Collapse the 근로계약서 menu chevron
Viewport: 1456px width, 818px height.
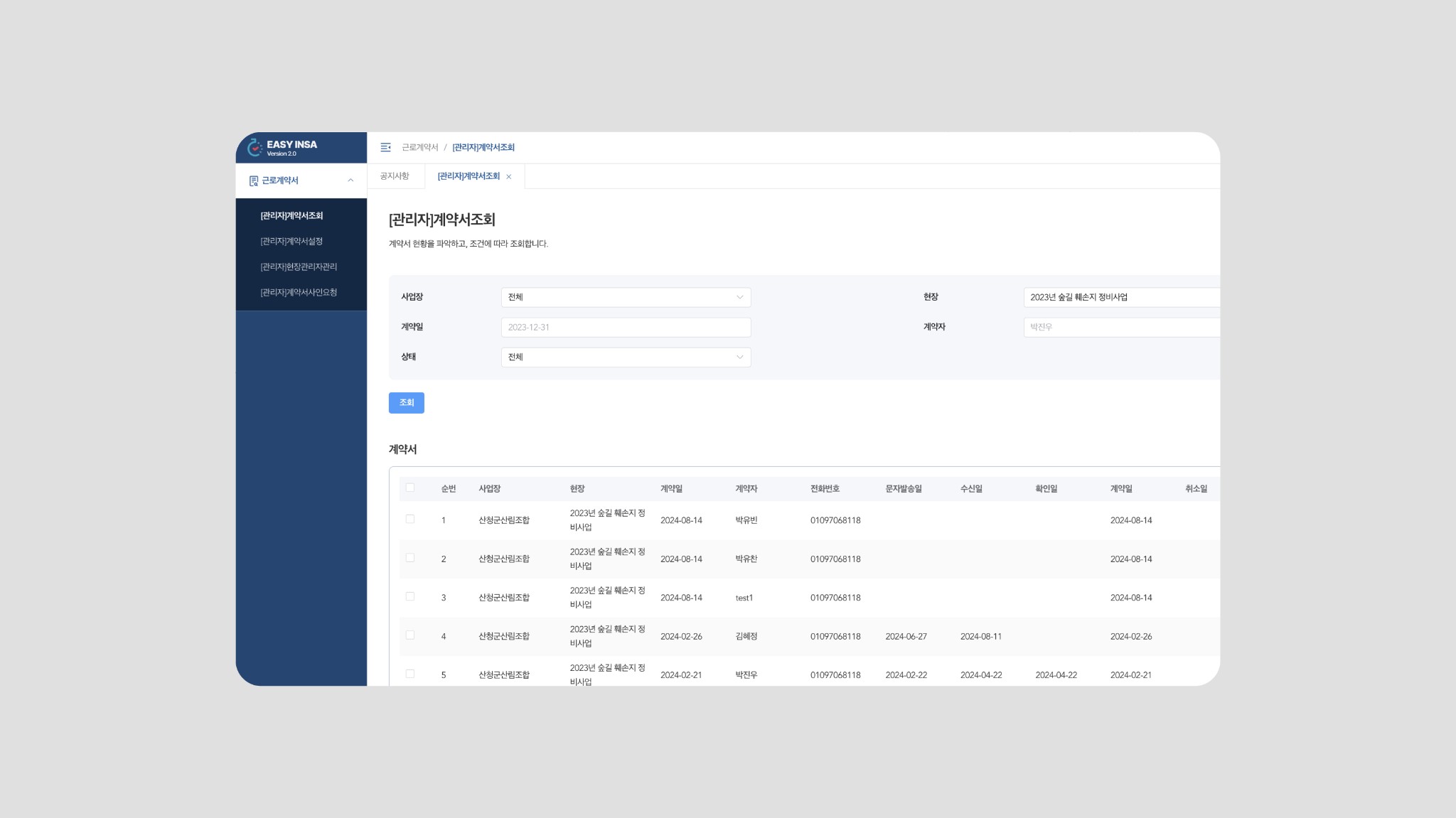(350, 181)
